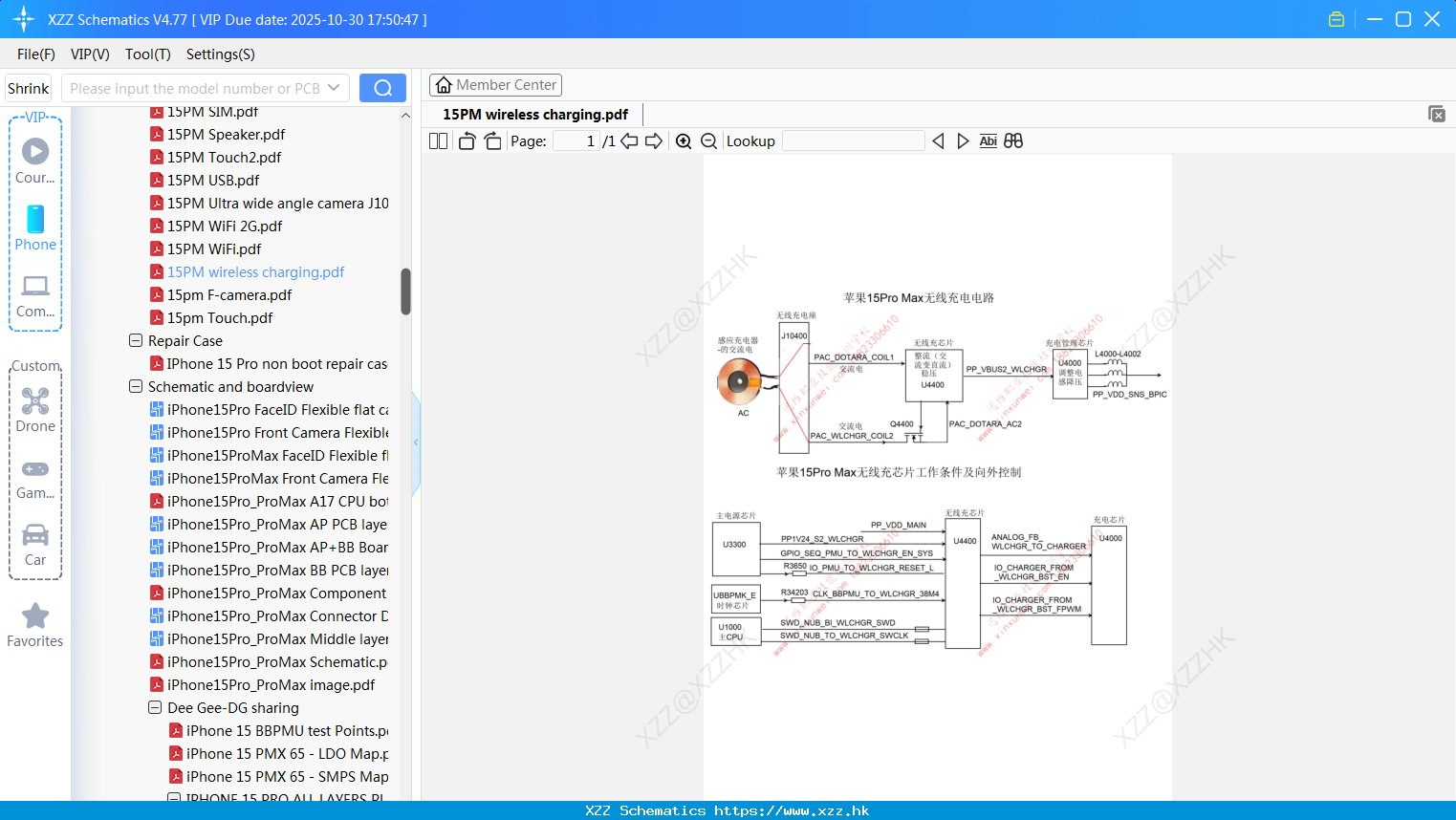Open iPhone15Pro FaceID Flexible flat cable file
1456x820 pixels.
pyautogui.click(x=270, y=410)
